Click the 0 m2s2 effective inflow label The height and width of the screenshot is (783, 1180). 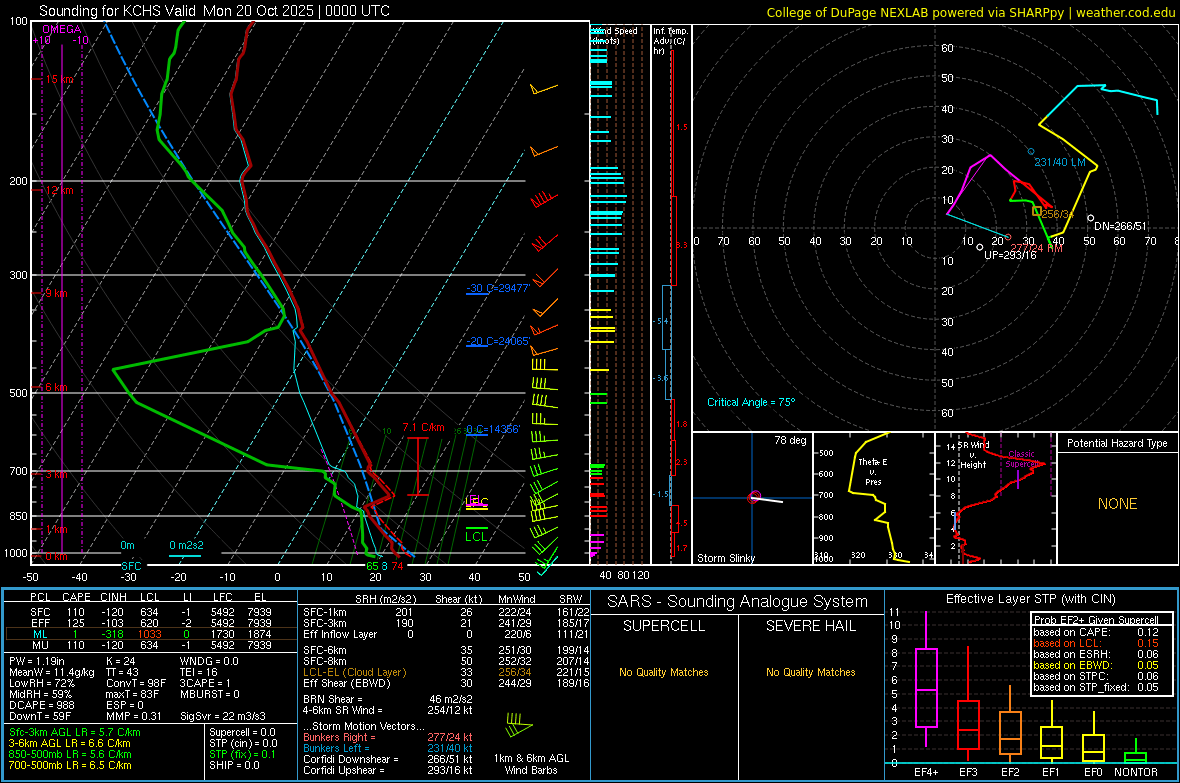186,545
